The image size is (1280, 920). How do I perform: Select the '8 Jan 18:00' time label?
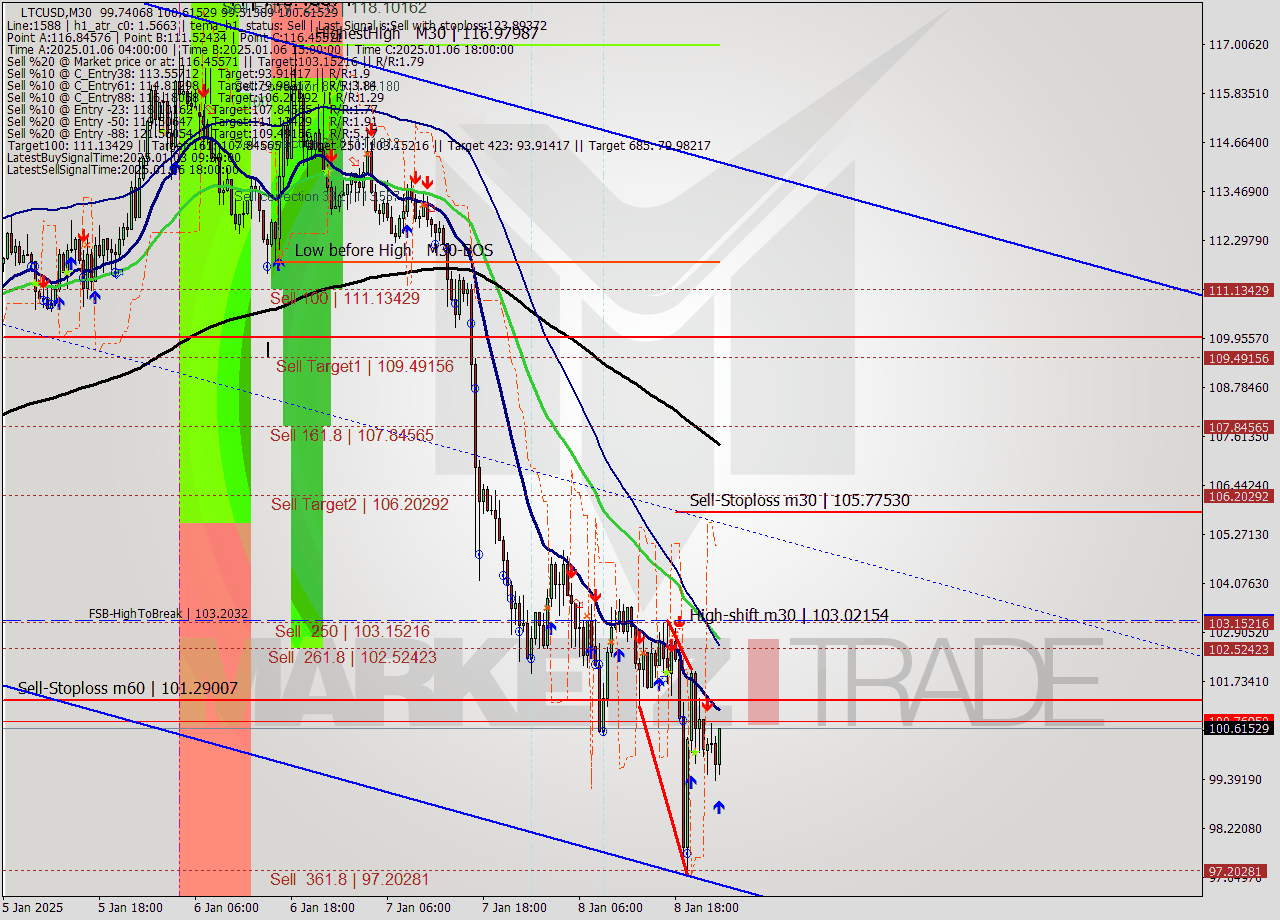[x=706, y=908]
